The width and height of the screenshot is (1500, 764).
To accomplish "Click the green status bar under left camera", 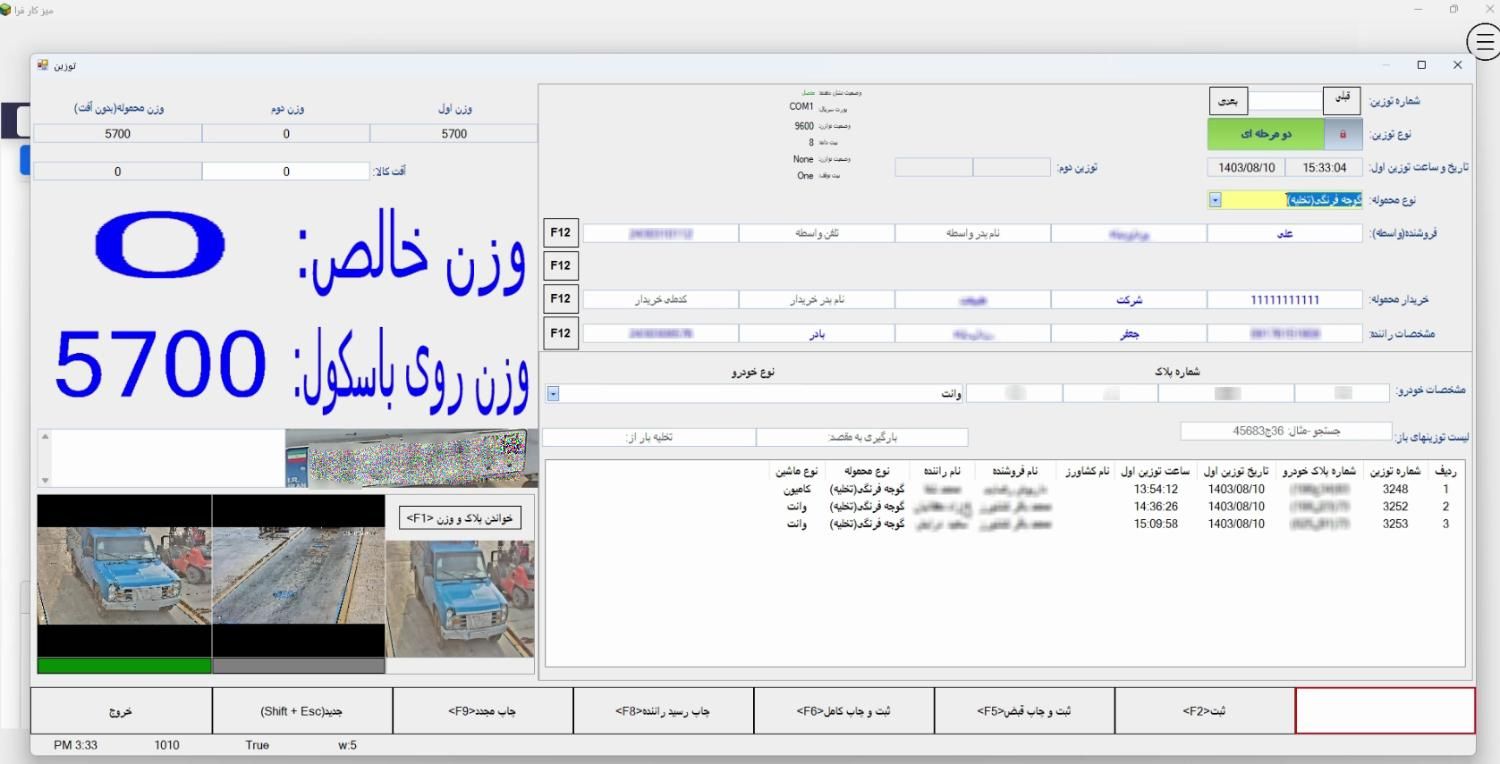I will pos(124,665).
